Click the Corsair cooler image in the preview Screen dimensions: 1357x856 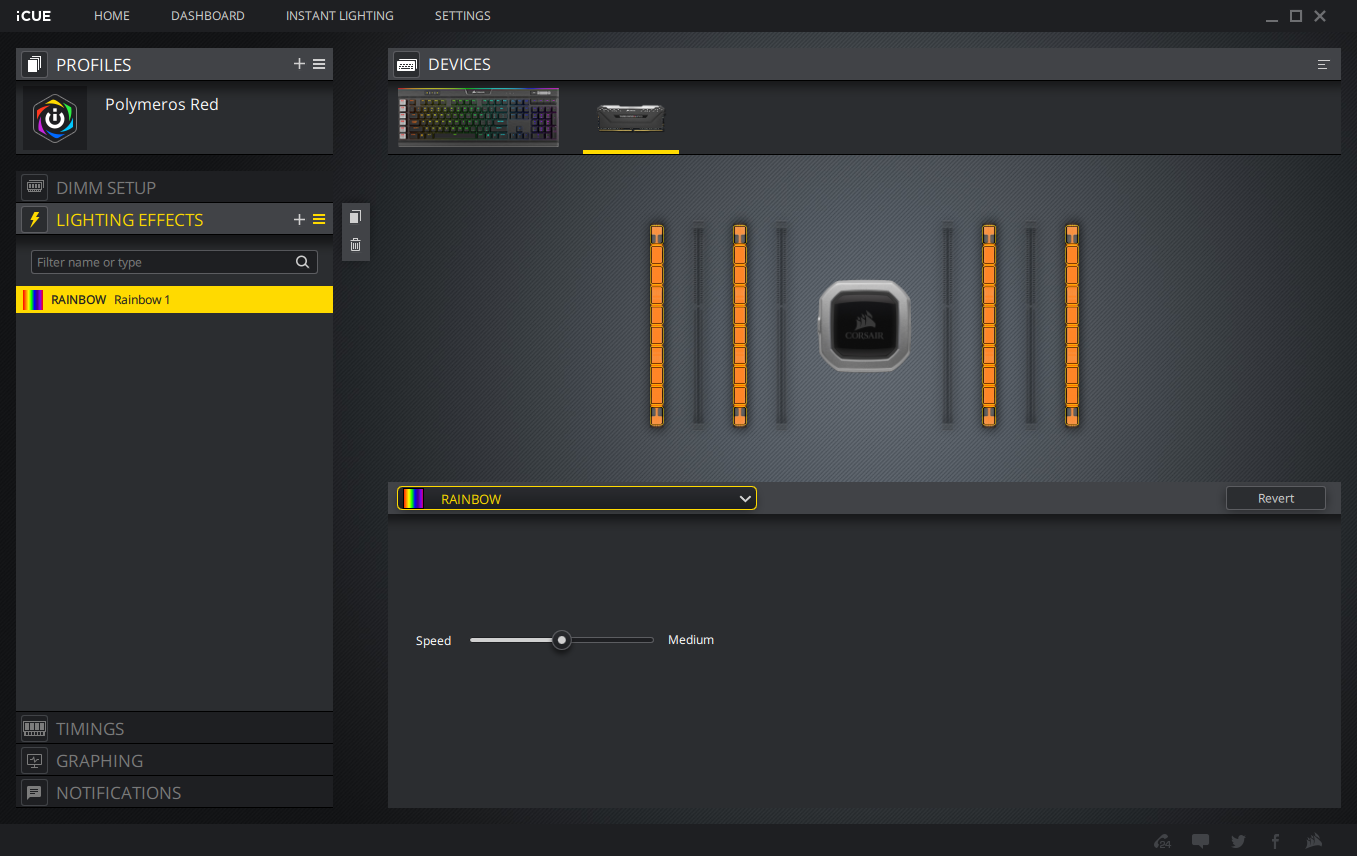click(865, 325)
